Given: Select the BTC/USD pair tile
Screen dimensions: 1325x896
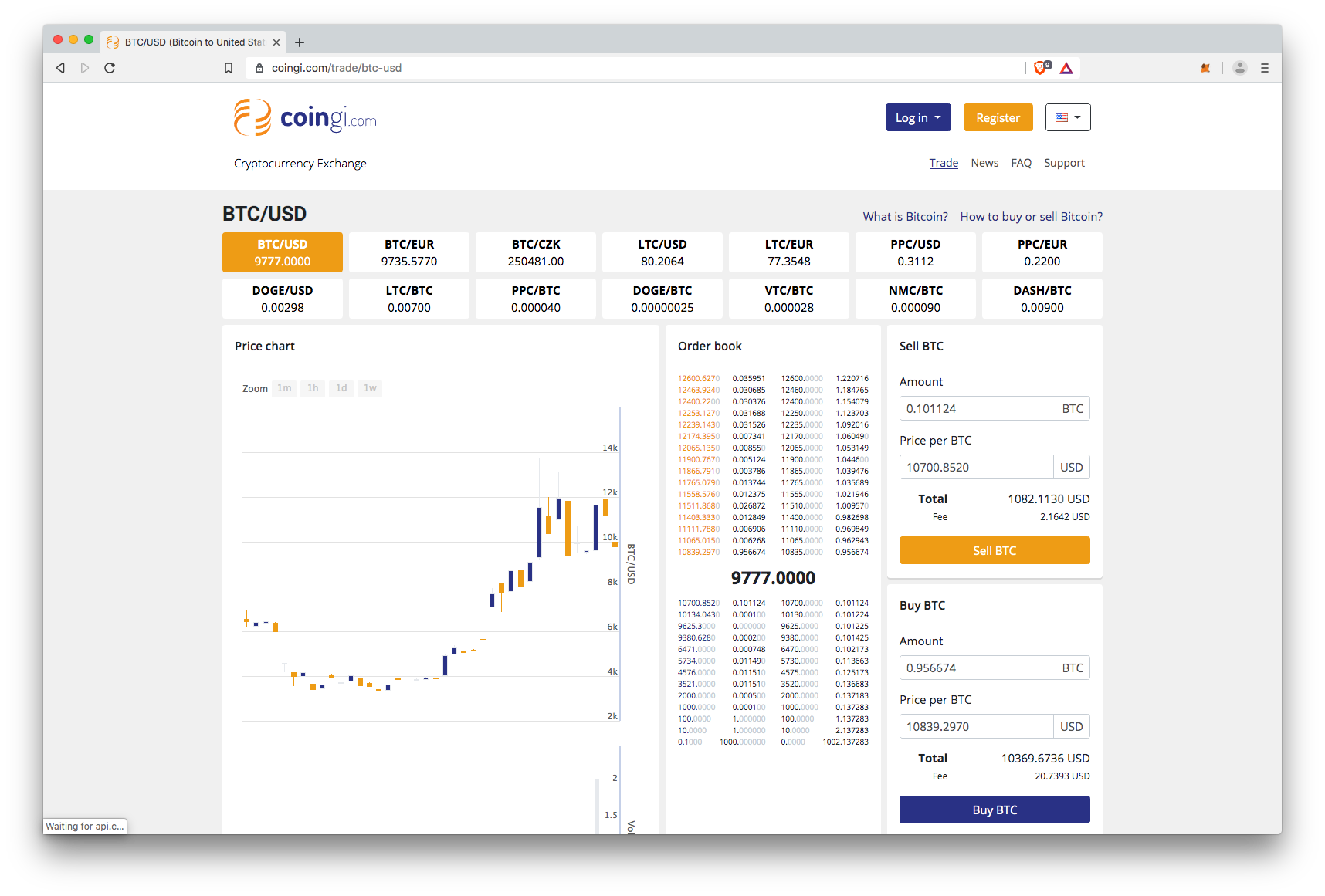Looking at the screenshot, I should [x=283, y=252].
